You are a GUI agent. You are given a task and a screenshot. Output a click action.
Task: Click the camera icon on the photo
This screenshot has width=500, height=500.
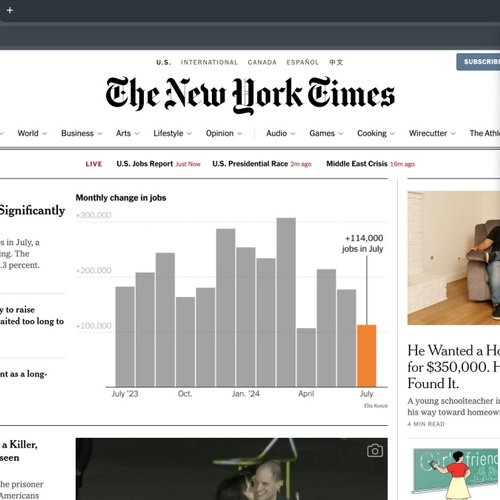click(x=375, y=451)
